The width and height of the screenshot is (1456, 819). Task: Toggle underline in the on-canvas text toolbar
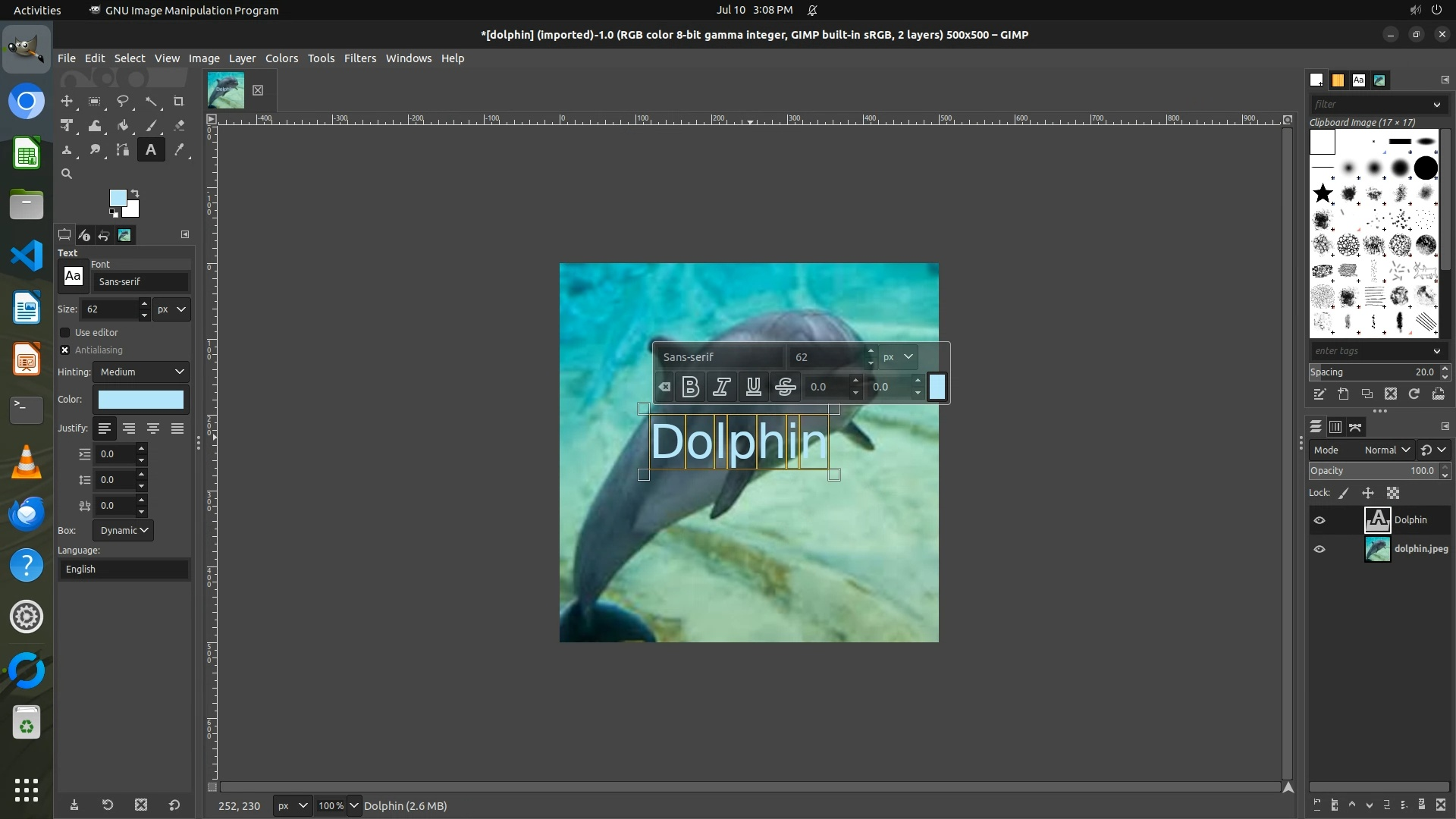click(753, 387)
